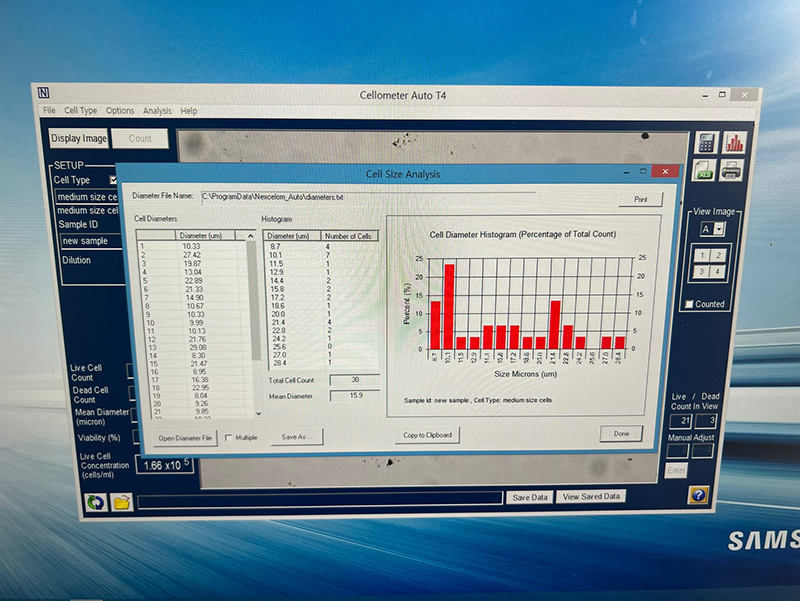Open the medium size cells type dropdown
800x601 pixels.
click(86, 196)
